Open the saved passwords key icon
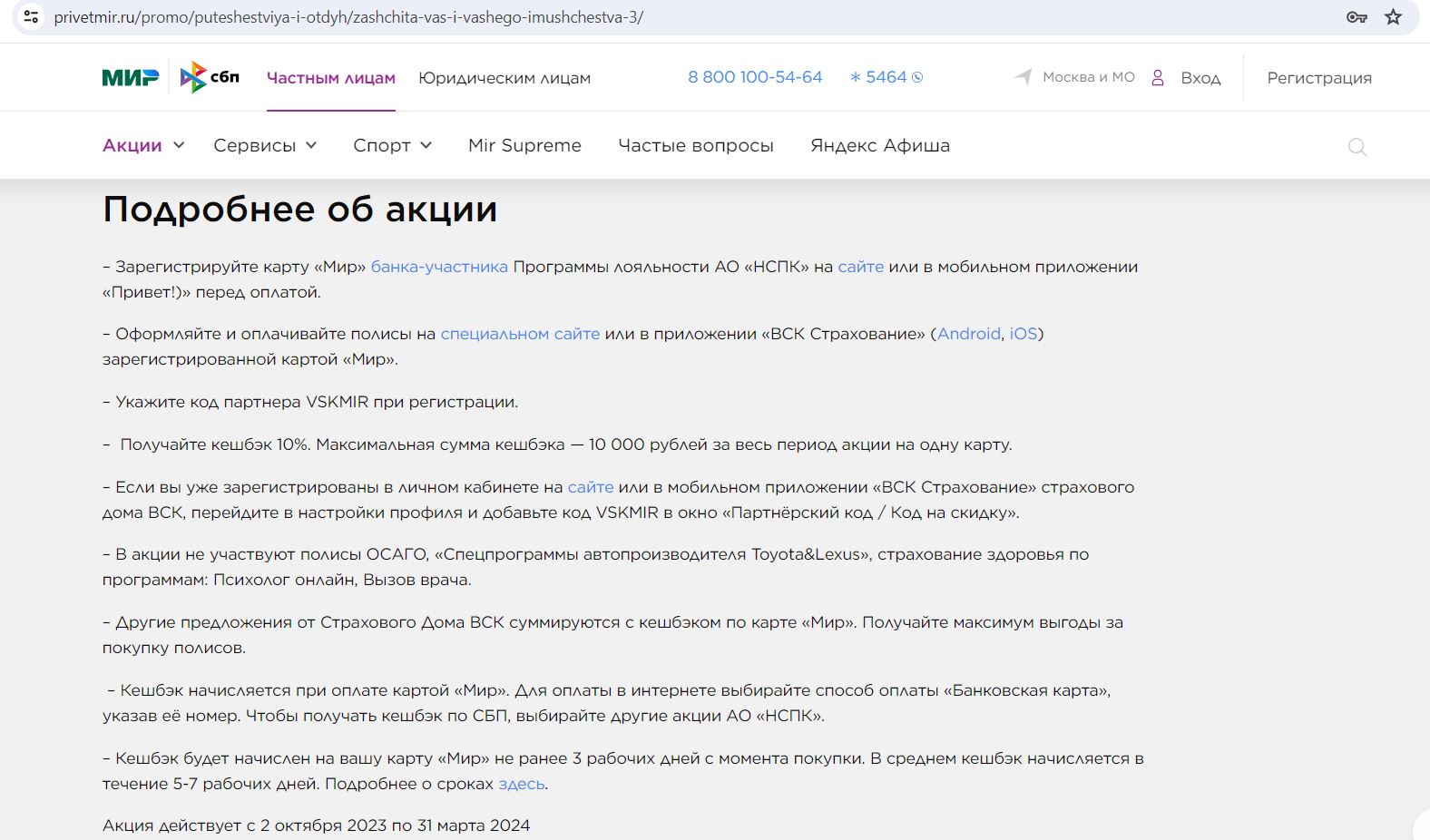 [1357, 17]
